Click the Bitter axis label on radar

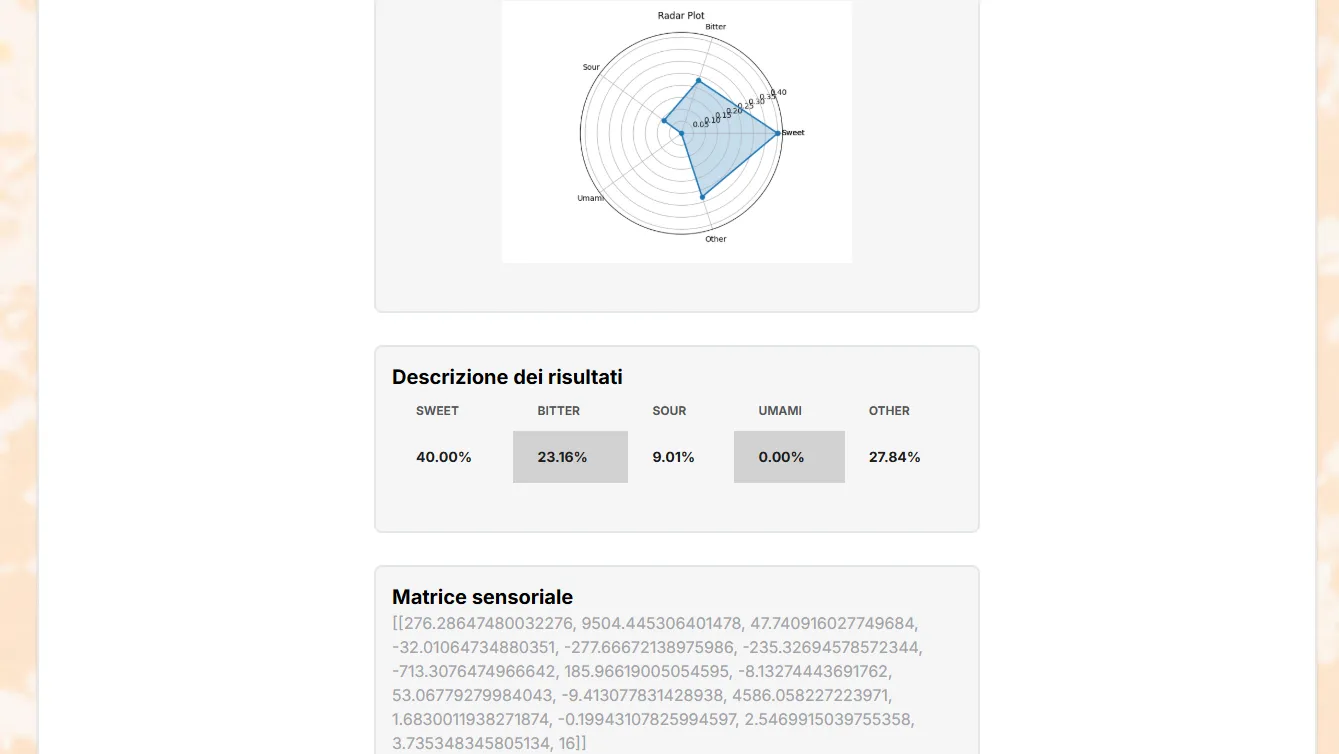[x=716, y=26]
